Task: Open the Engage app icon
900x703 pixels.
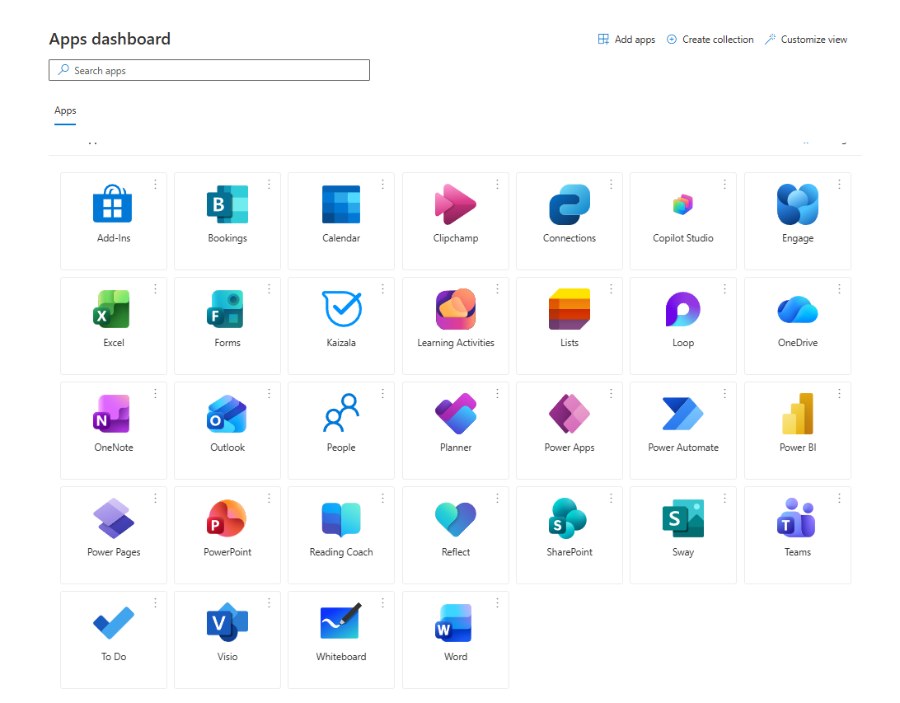Action: (797, 204)
